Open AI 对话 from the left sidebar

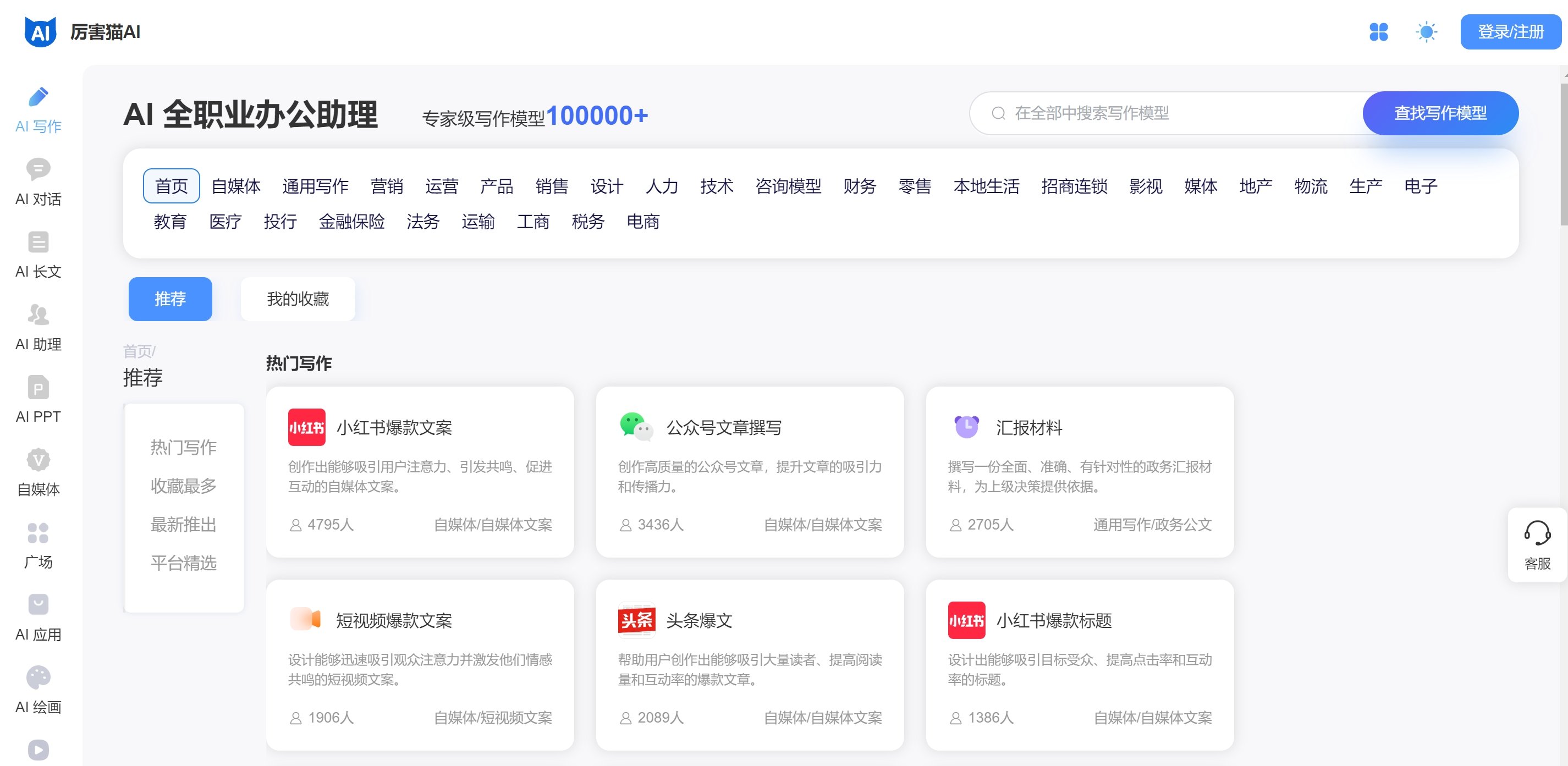(38, 182)
